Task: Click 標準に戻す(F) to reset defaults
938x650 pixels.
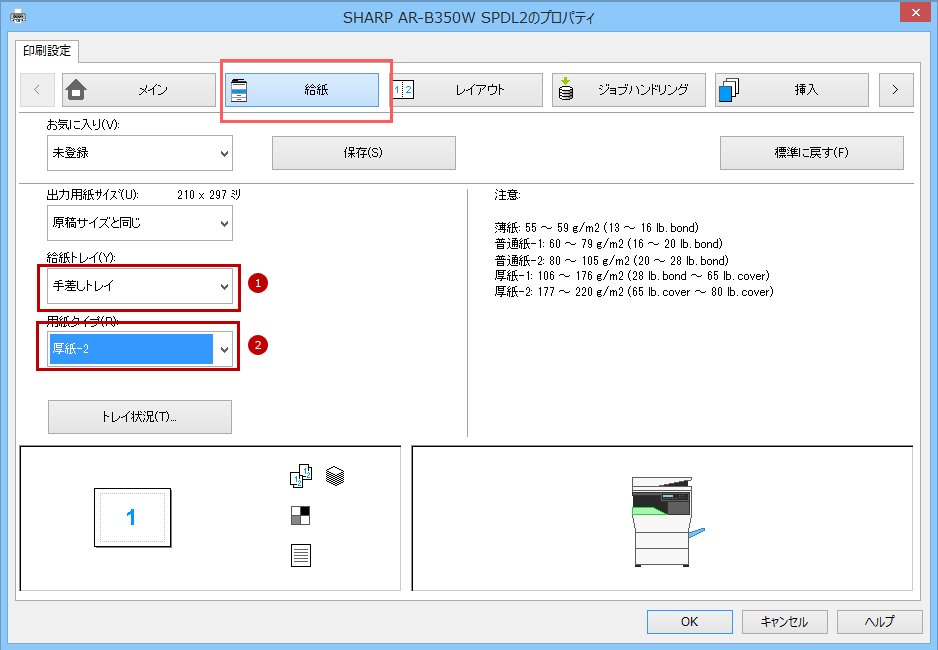Action: click(812, 153)
